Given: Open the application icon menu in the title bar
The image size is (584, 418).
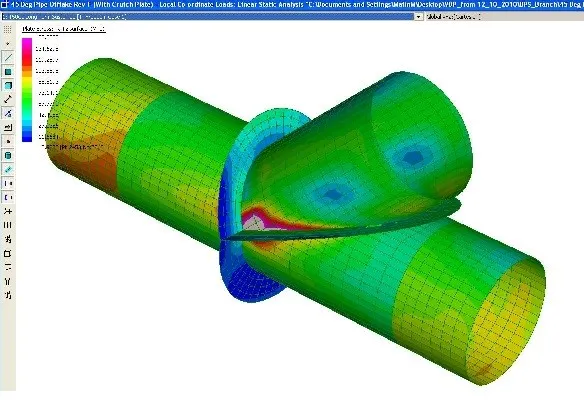Looking at the screenshot, I should 5,4.
